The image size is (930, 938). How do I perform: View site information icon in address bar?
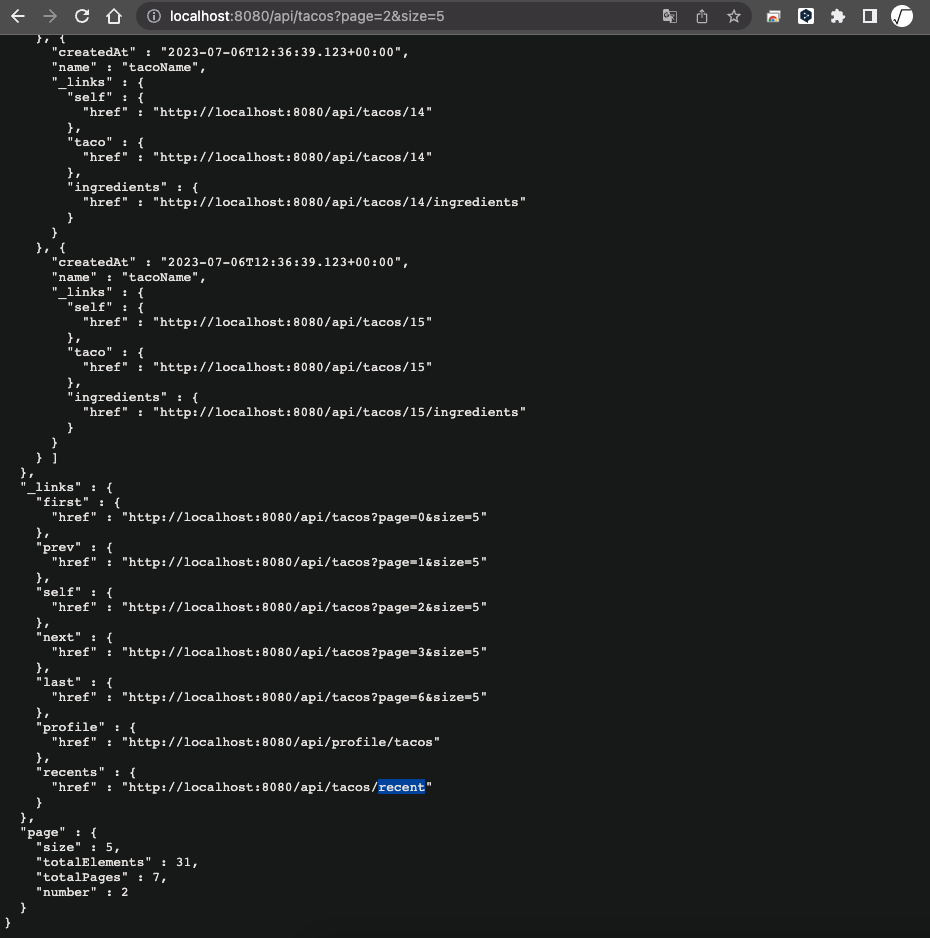[x=154, y=16]
